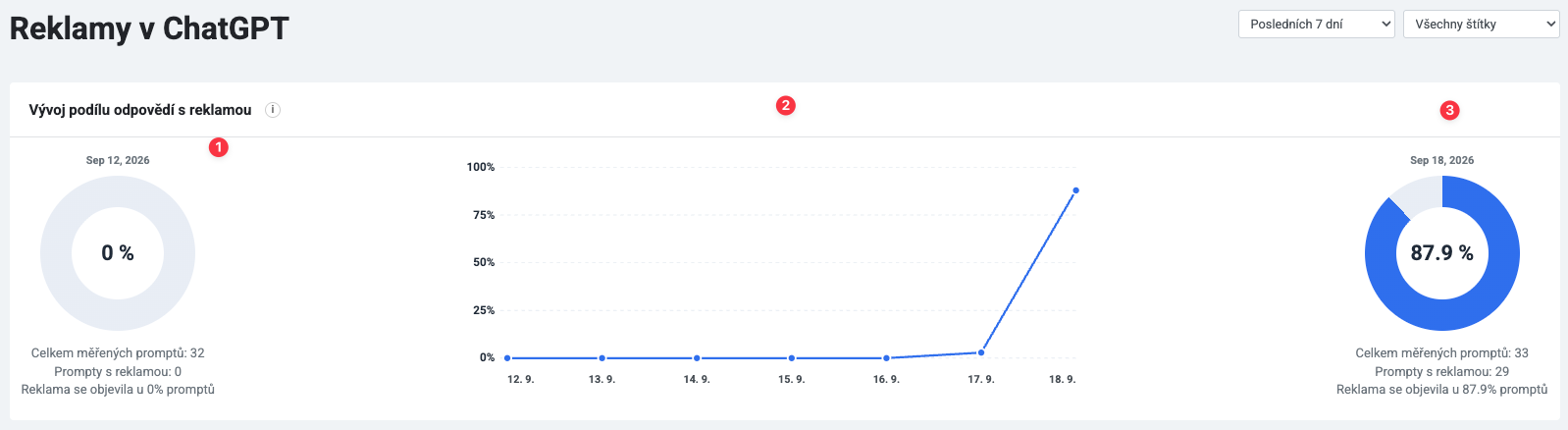Click red annotation marker number 2
The width and height of the screenshot is (1568, 430).
tap(785, 105)
